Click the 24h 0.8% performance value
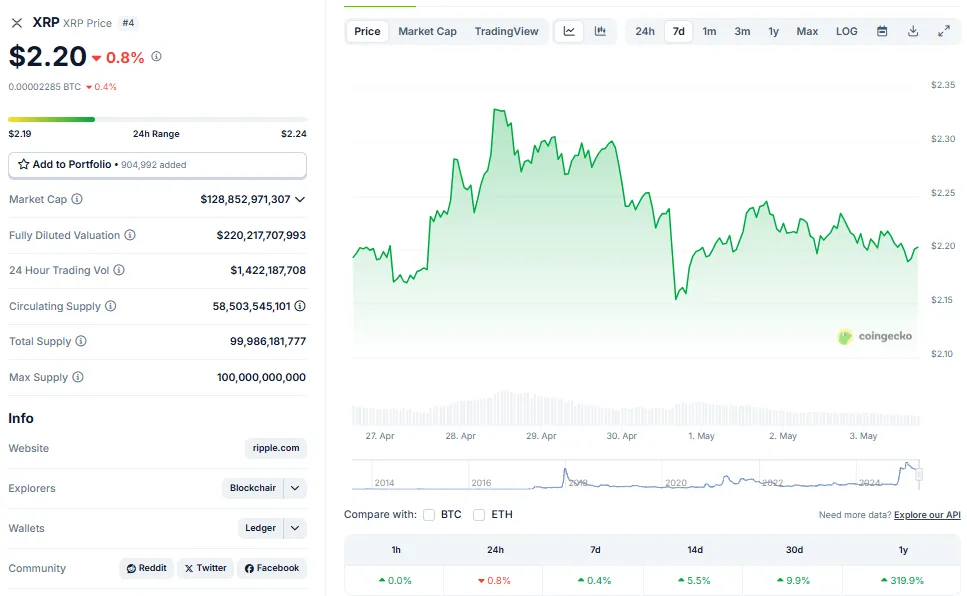Image resolution: width=967 pixels, height=596 pixels. click(495, 581)
